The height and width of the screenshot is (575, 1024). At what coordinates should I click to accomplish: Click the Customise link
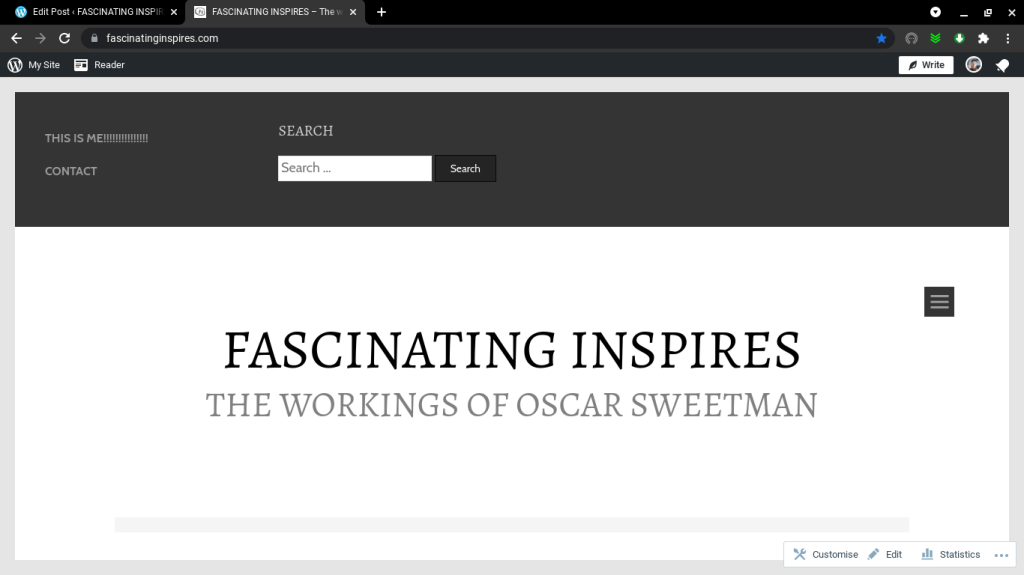click(x=826, y=554)
